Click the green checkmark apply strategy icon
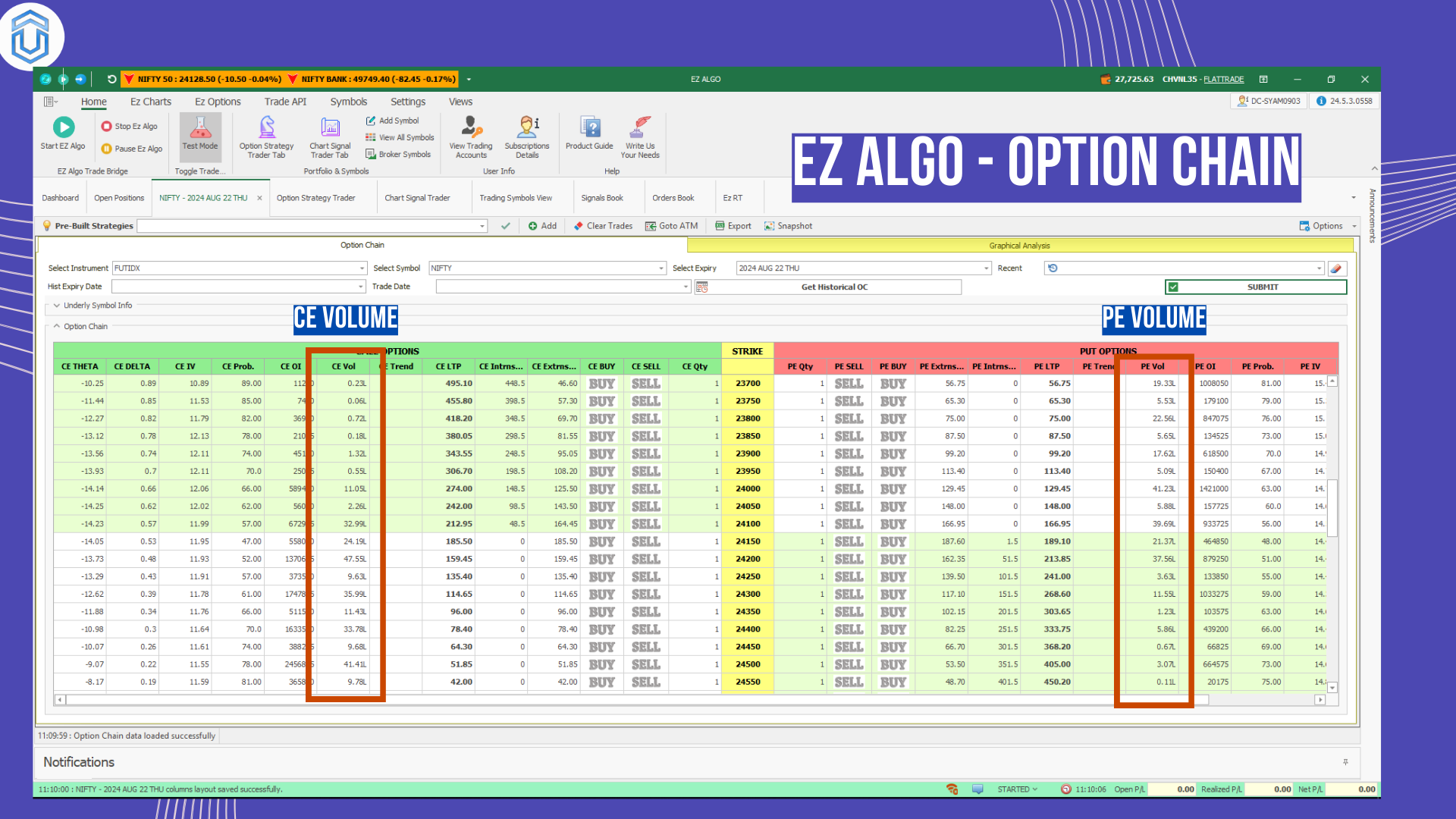The image size is (1456, 819). pos(505,226)
